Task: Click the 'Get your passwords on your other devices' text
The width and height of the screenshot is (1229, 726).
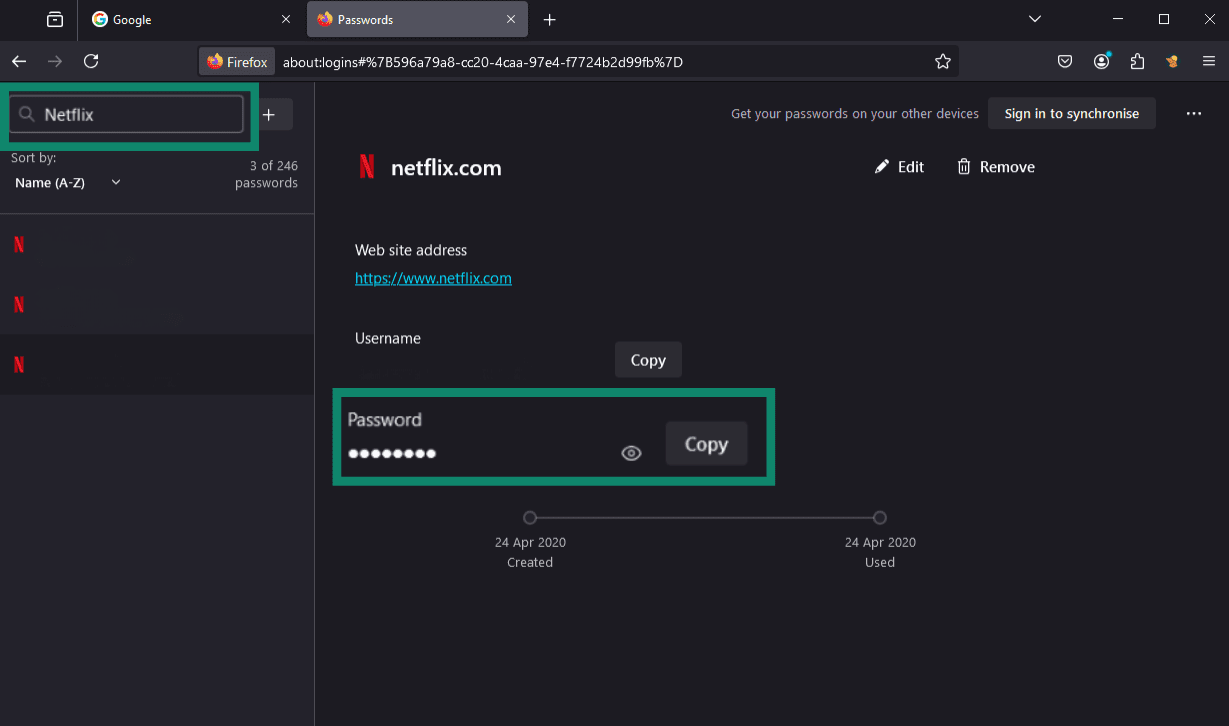Action: (x=855, y=114)
